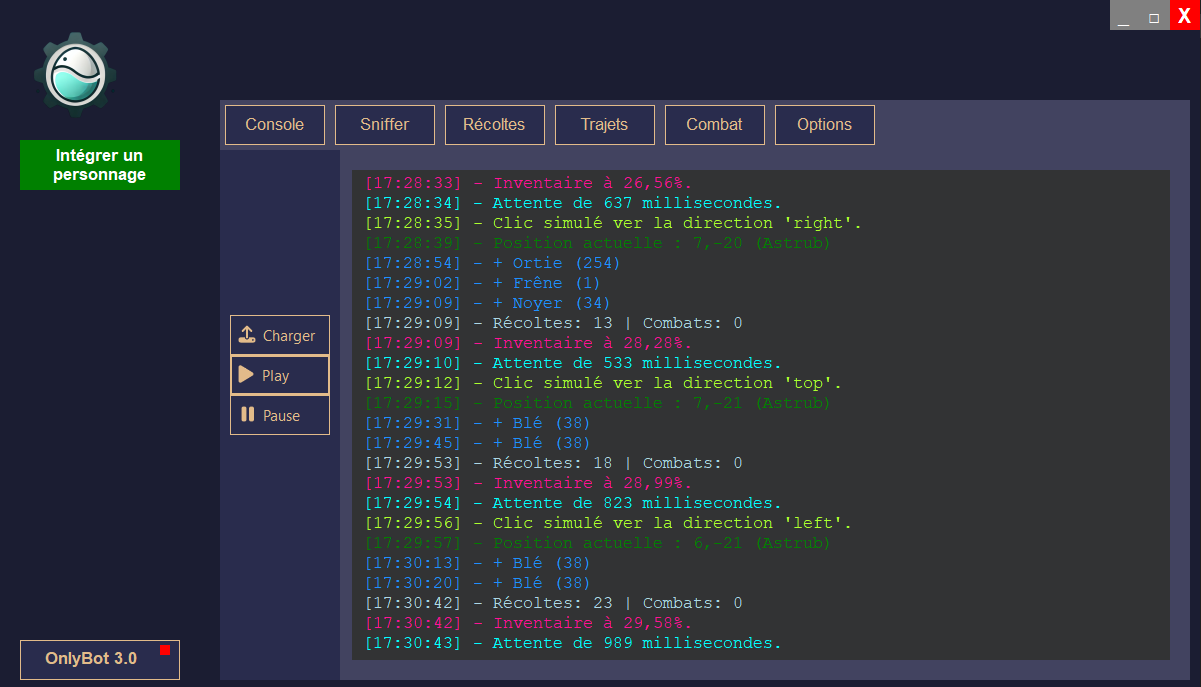The height and width of the screenshot is (687, 1201).
Task: Open the Récoltes tab
Action: click(495, 125)
